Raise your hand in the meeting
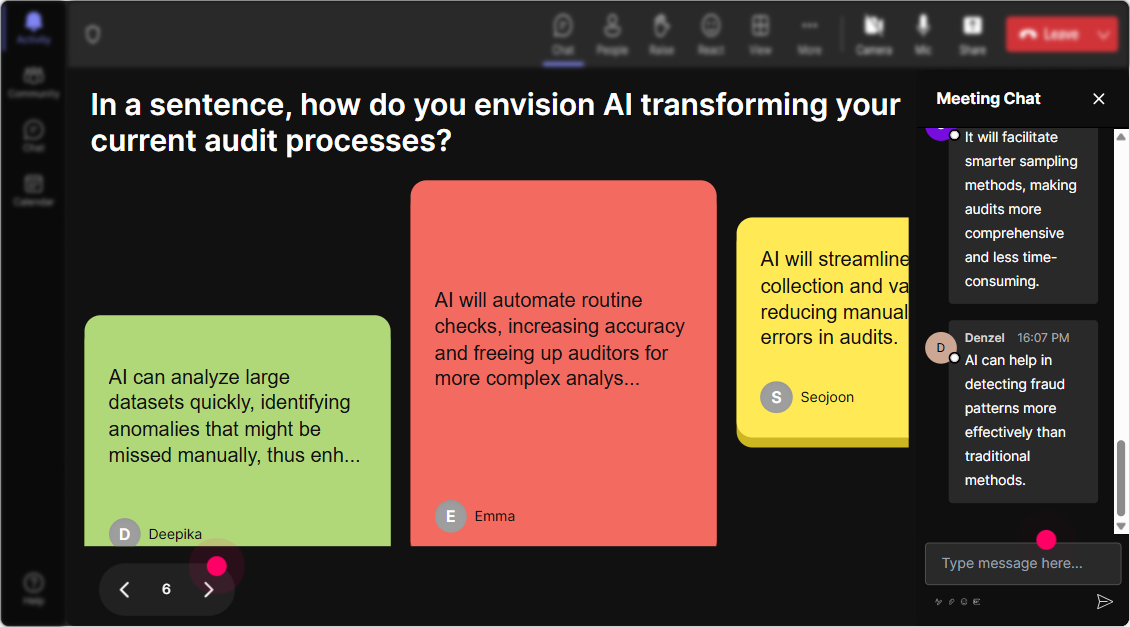This screenshot has width=1130, height=627. [x=662, y=34]
